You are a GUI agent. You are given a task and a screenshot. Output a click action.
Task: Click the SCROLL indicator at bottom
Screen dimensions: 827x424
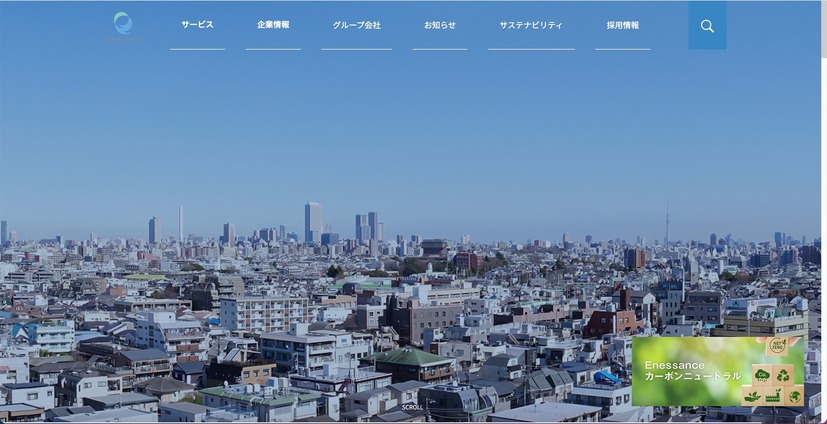tap(412, 408)
